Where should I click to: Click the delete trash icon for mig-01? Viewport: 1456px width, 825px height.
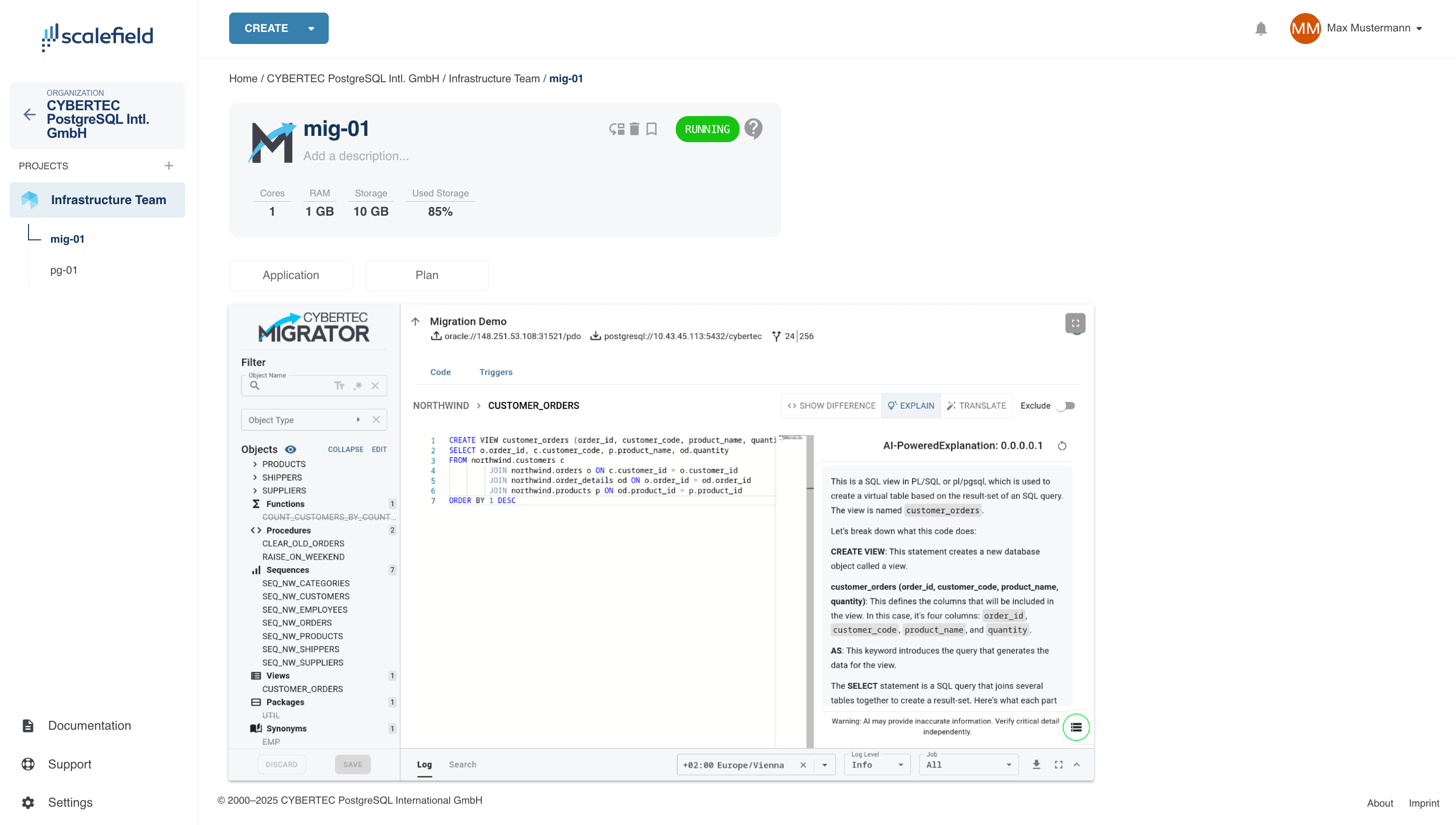[634, 129]
